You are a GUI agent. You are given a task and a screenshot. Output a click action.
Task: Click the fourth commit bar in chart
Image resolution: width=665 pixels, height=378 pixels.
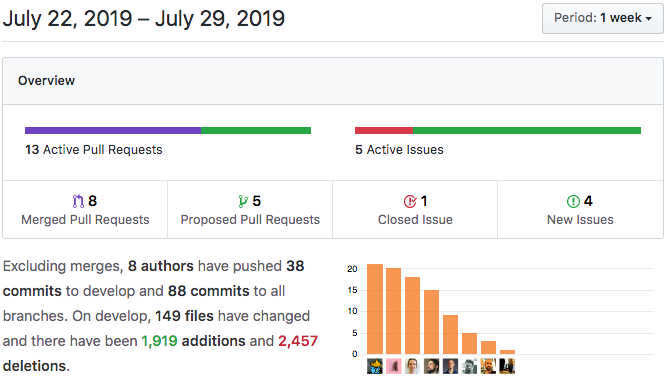432,322
